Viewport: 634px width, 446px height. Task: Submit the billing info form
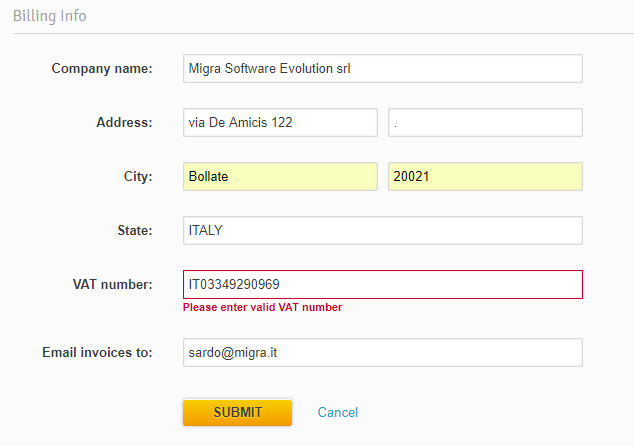click(x=237, y=412)
